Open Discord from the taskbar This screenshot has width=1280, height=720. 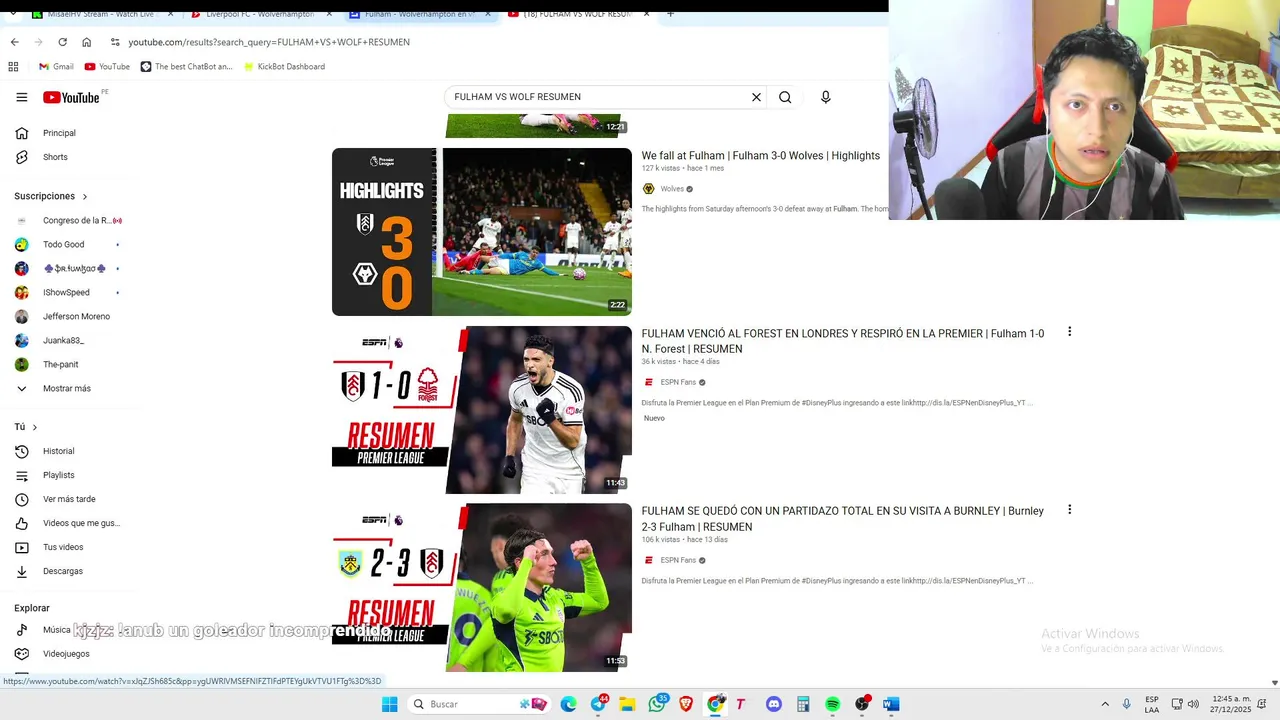click(x=773, y=704)
